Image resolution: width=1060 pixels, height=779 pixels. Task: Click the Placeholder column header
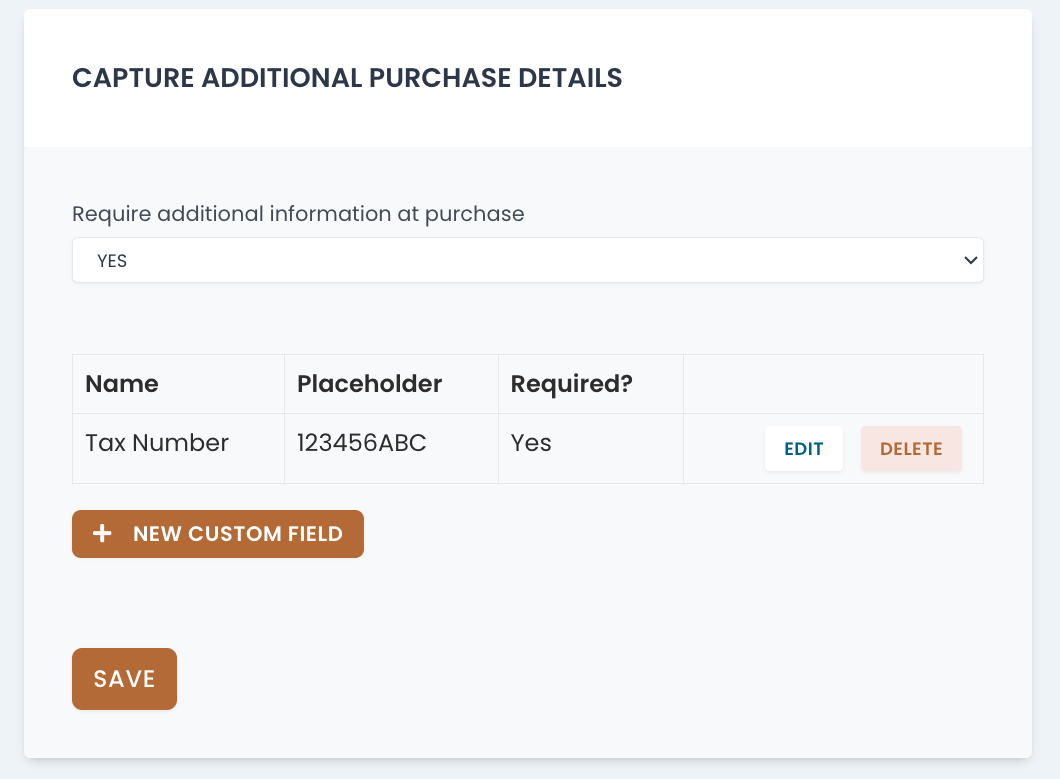(x=369, y=384)
